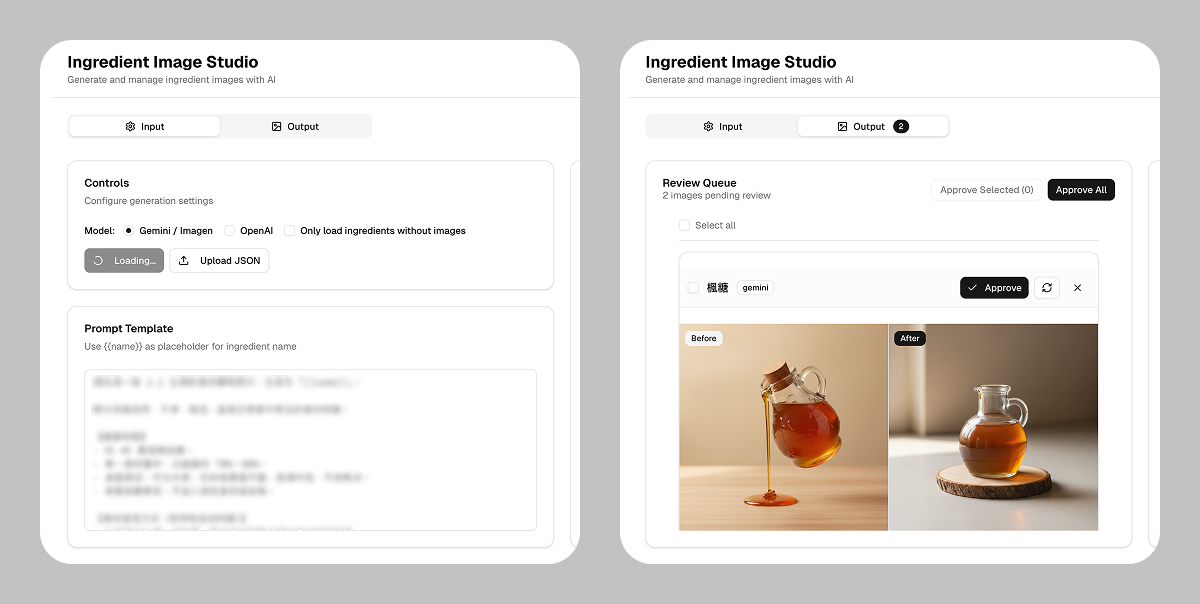Click image icon on left panel's Output tab
Image resolution: width=1200 pixels, height=604 pixels.
coord(276,127)
